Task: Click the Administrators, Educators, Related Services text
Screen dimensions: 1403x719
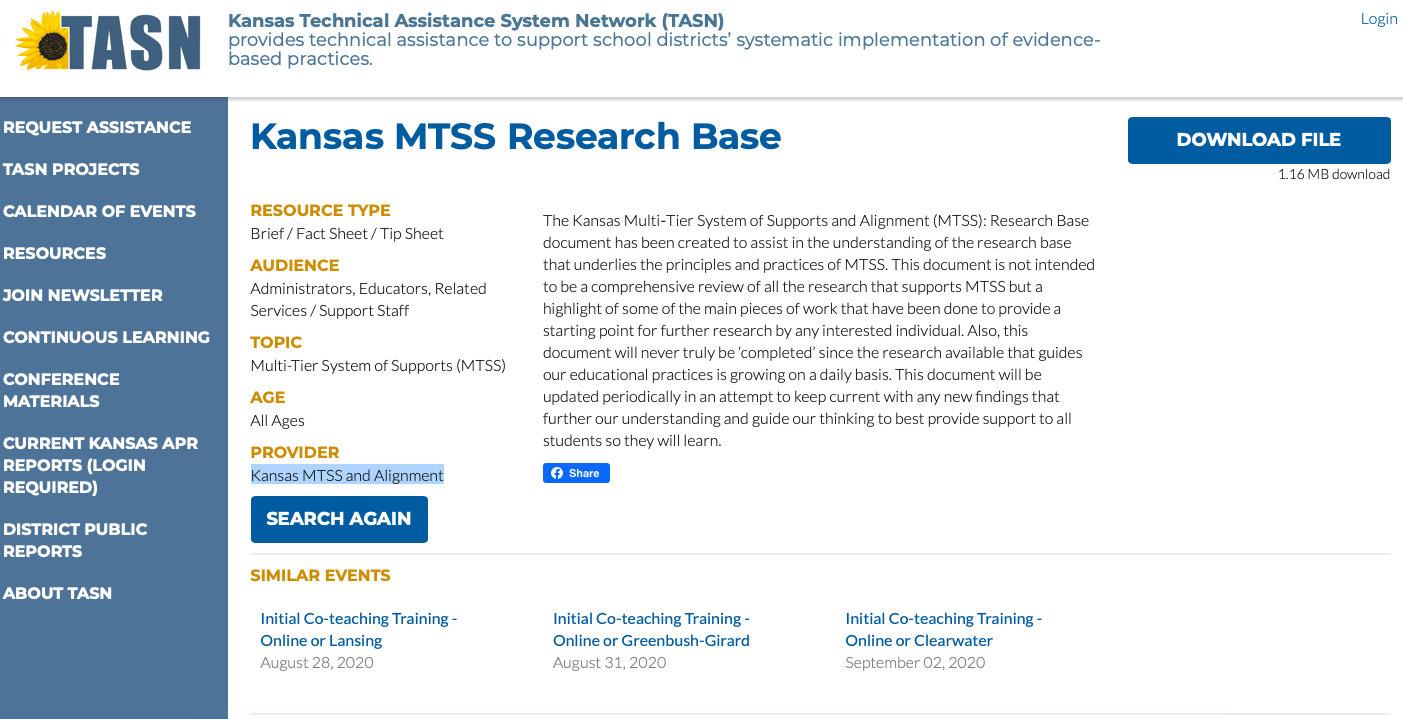Action: (x=368, y=299)
